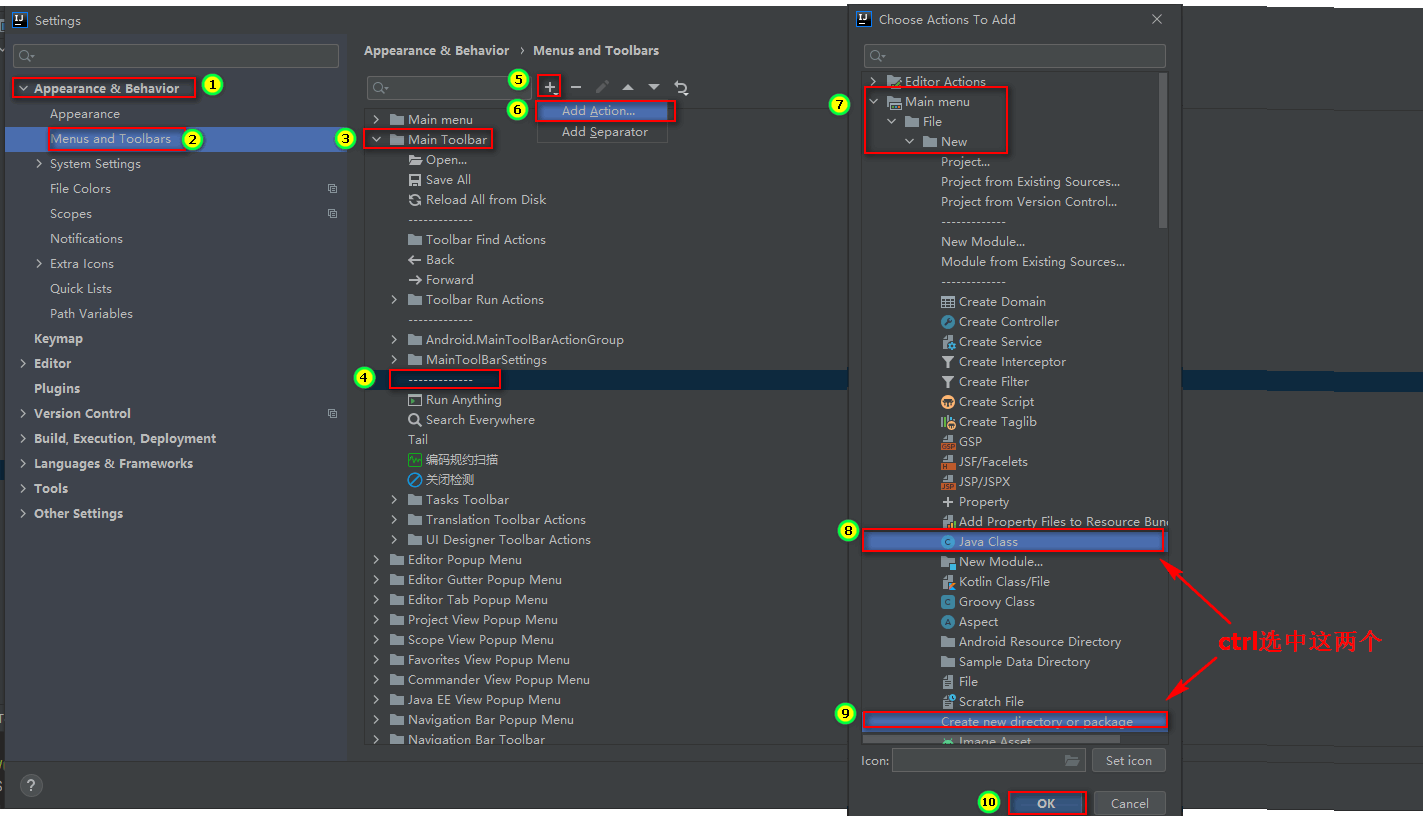This screenshot has height=816, width=1423.
Task: Select Module from Existing Sources... entry
Action: click(x=1033, y=261)
